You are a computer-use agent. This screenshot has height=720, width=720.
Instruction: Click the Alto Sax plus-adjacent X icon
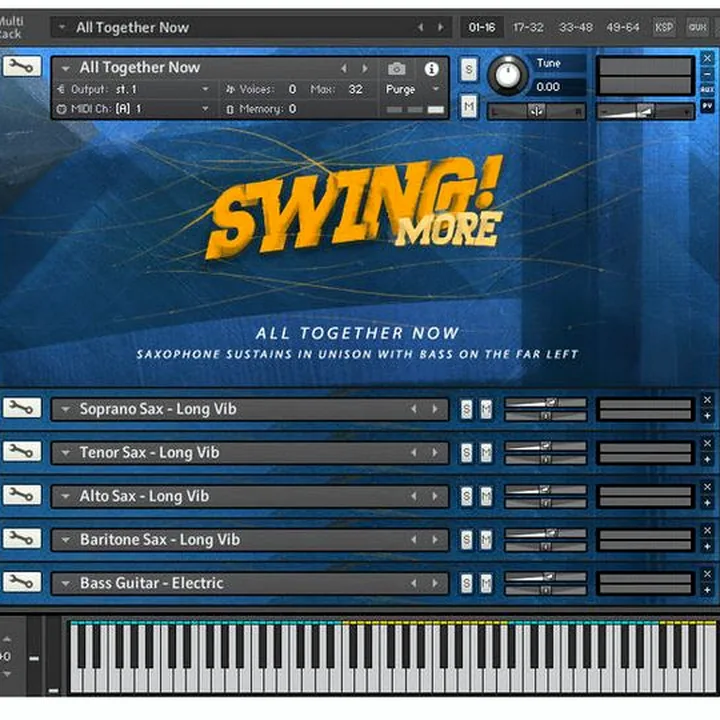[x=707, y=487]
